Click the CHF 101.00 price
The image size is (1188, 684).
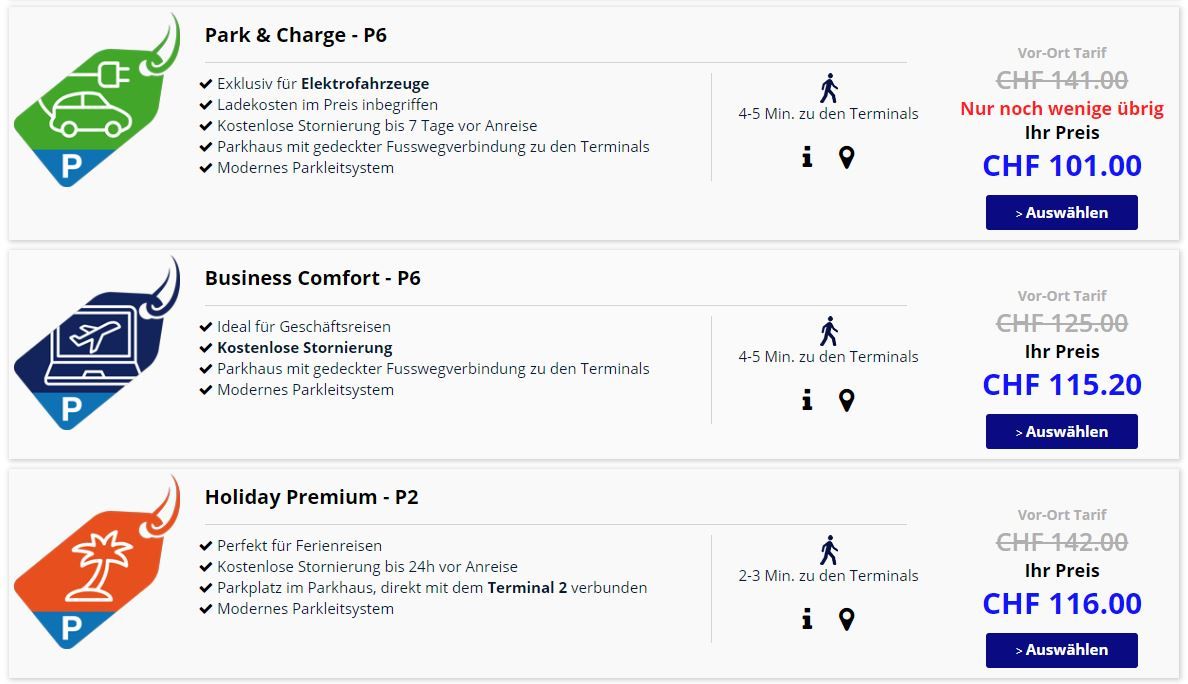point(1061,166)
